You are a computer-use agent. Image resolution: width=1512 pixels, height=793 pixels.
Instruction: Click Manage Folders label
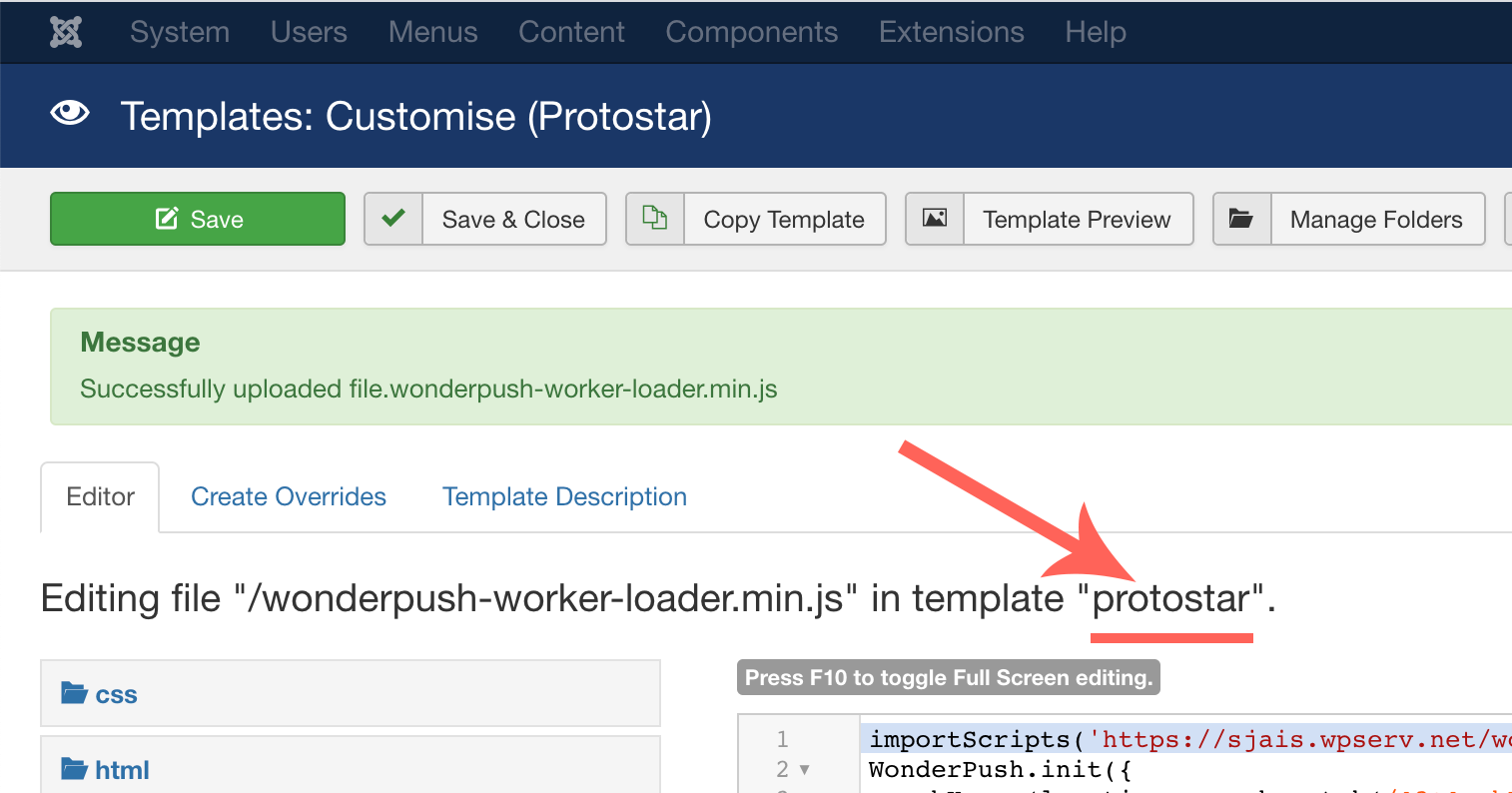[1376, 220]
